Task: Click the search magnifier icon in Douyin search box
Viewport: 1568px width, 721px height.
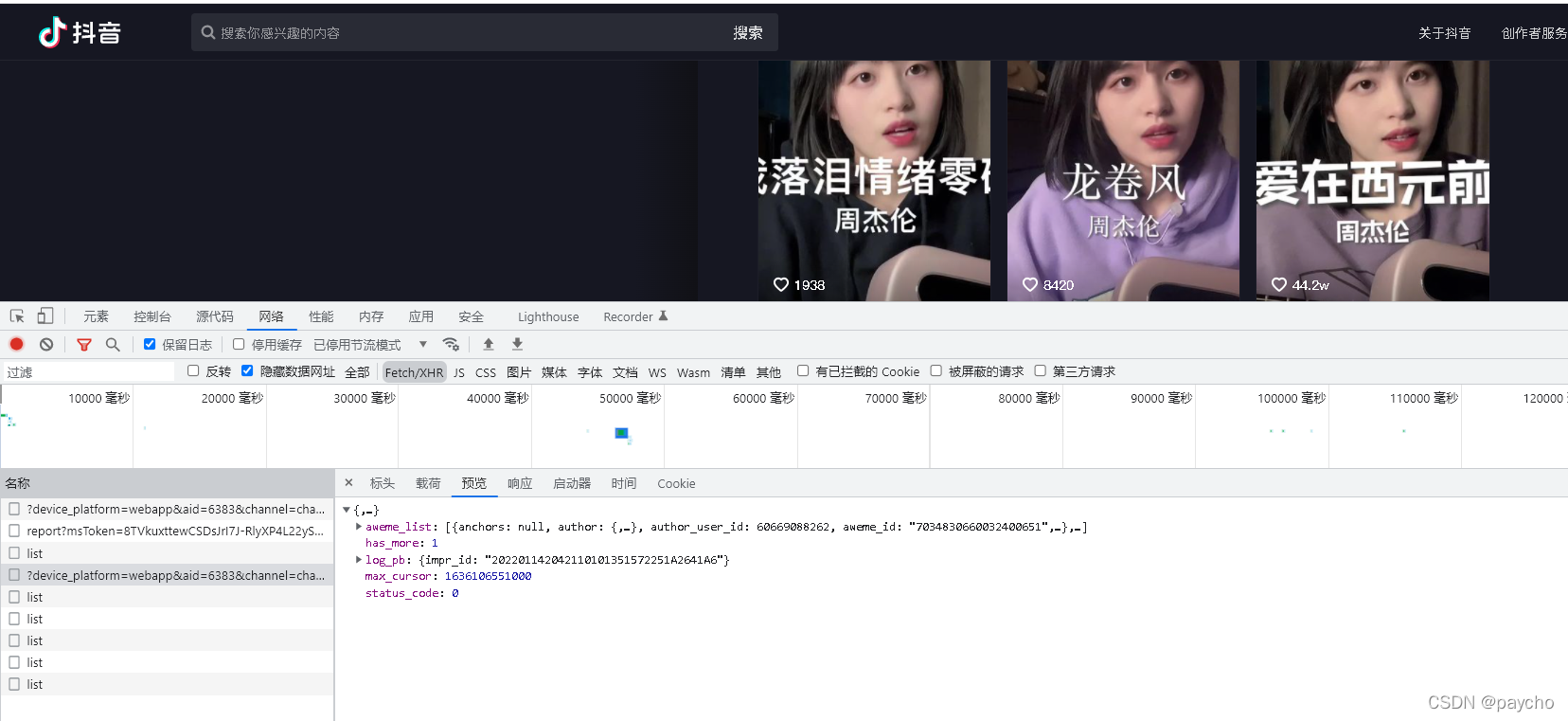Action: (208, 32)
